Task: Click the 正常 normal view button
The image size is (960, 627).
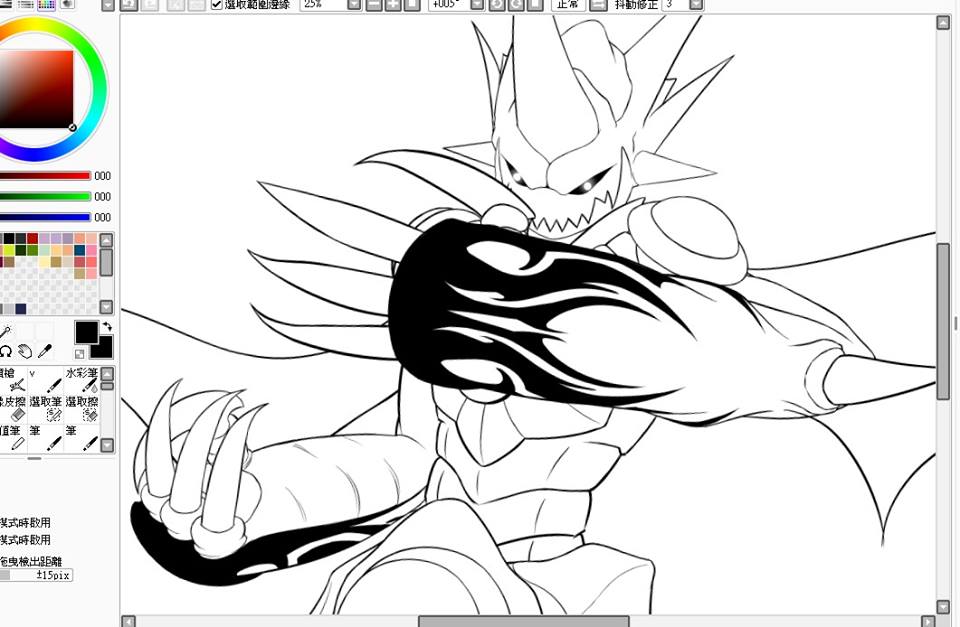Action: (568, 5)
